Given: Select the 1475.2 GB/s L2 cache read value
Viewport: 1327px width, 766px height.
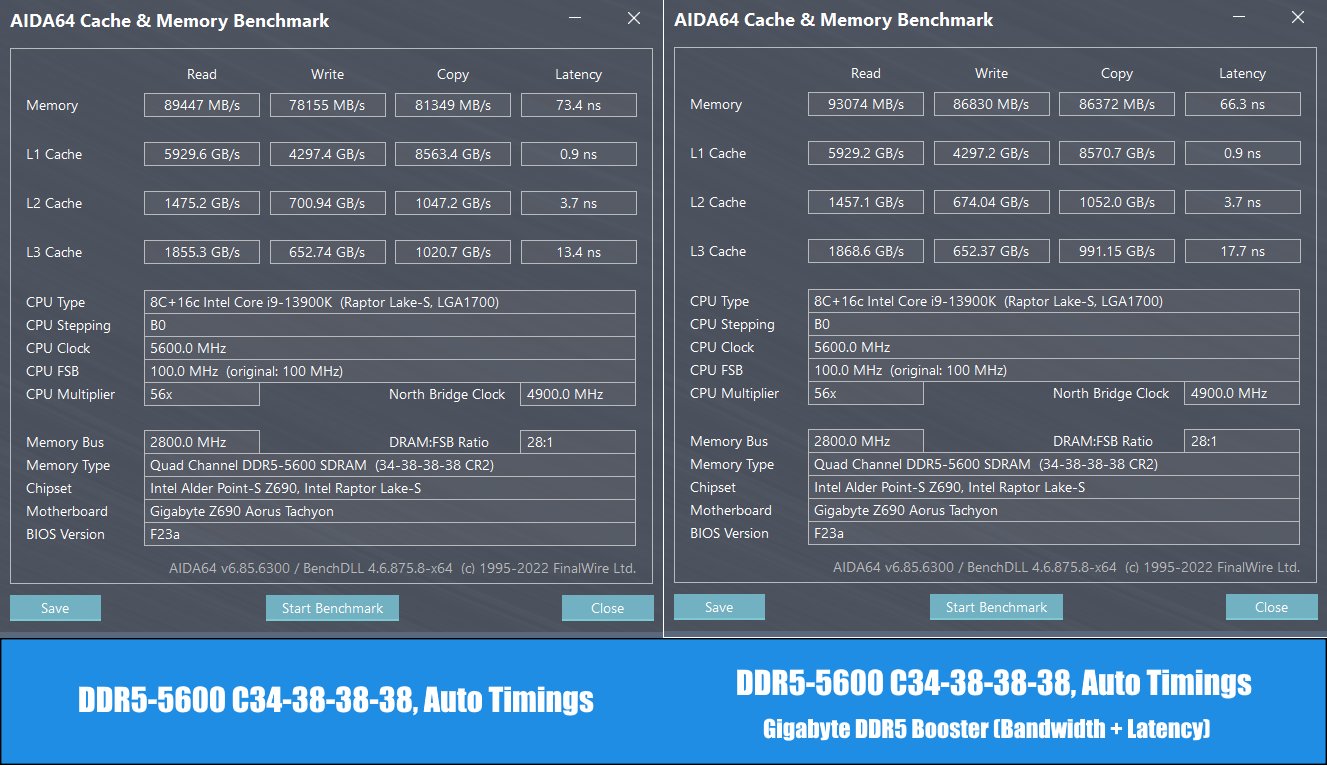Looking at the screenshot, I should (202, 203).
